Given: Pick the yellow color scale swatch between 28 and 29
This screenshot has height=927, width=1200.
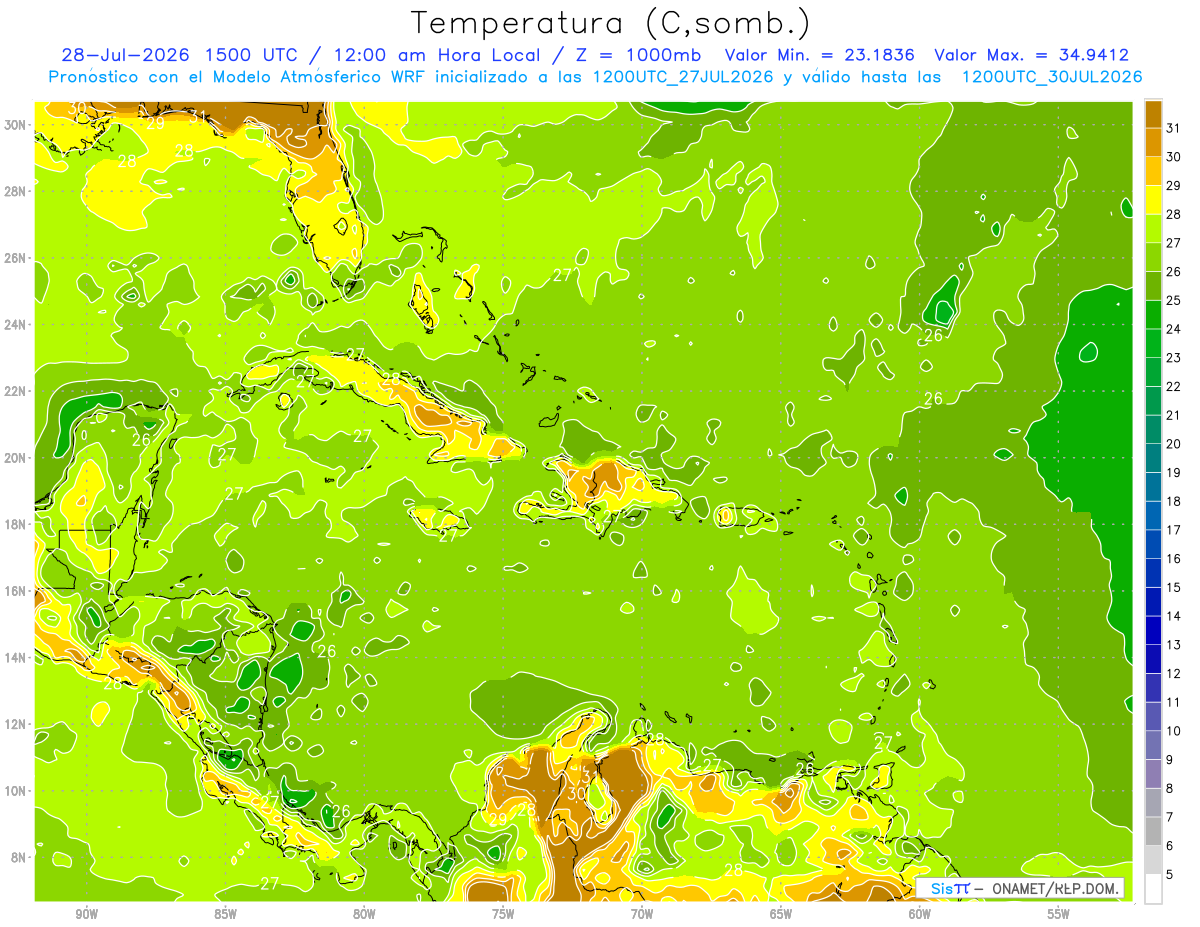Looking at the screenshot, I should pyautogui.click(x=1153, y=200).
